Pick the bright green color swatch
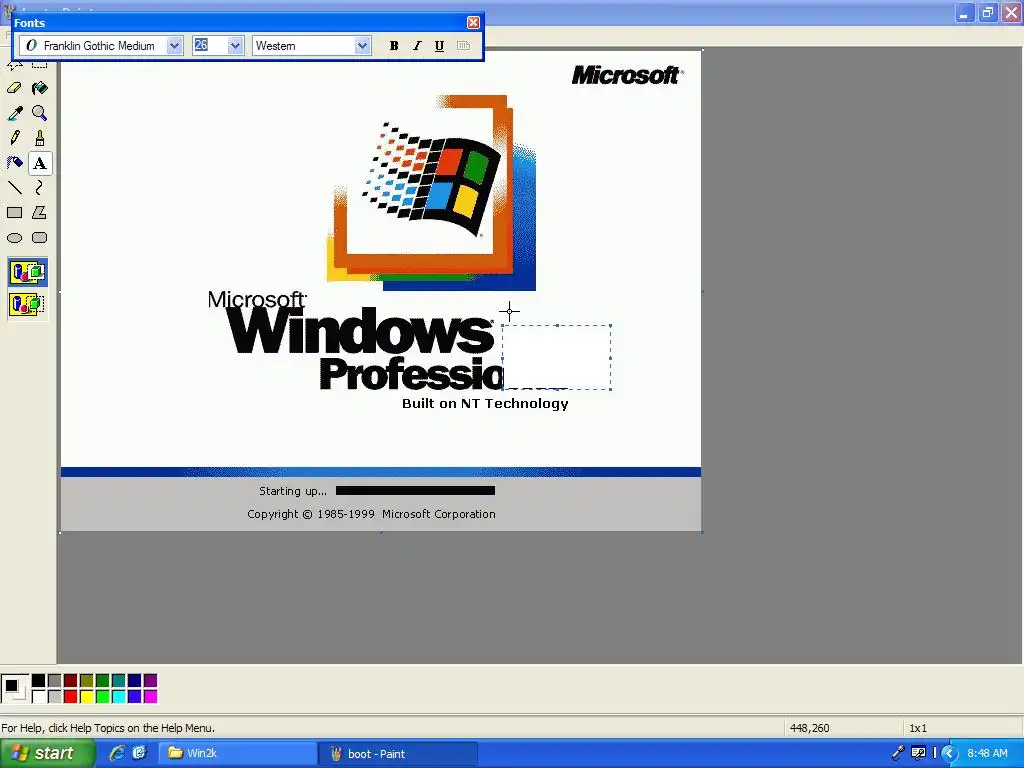 pyautogui.click(x=103, y=697)
